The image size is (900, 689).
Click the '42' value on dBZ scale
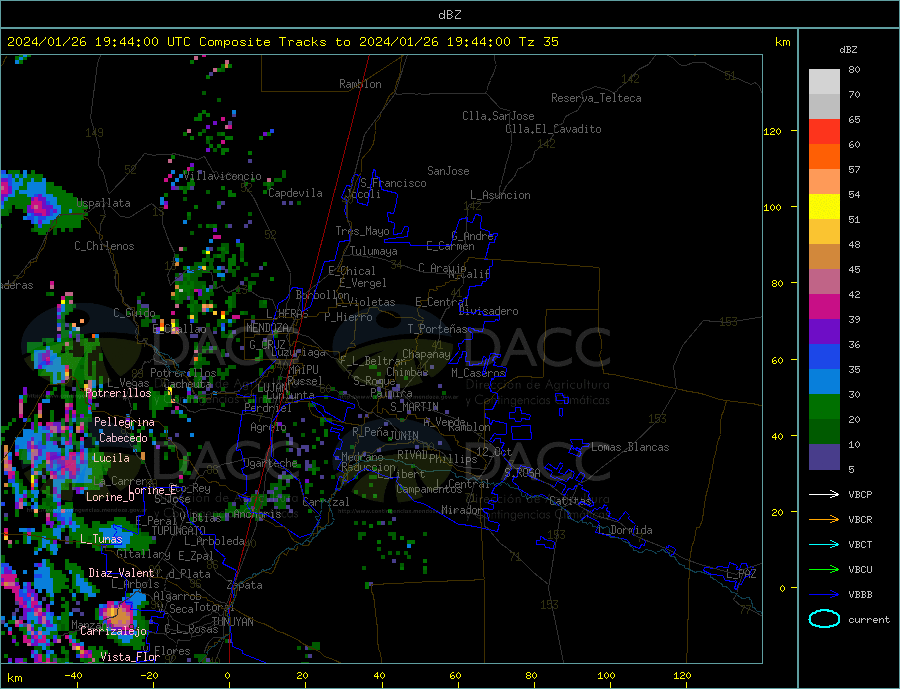[x=854, y=295]
